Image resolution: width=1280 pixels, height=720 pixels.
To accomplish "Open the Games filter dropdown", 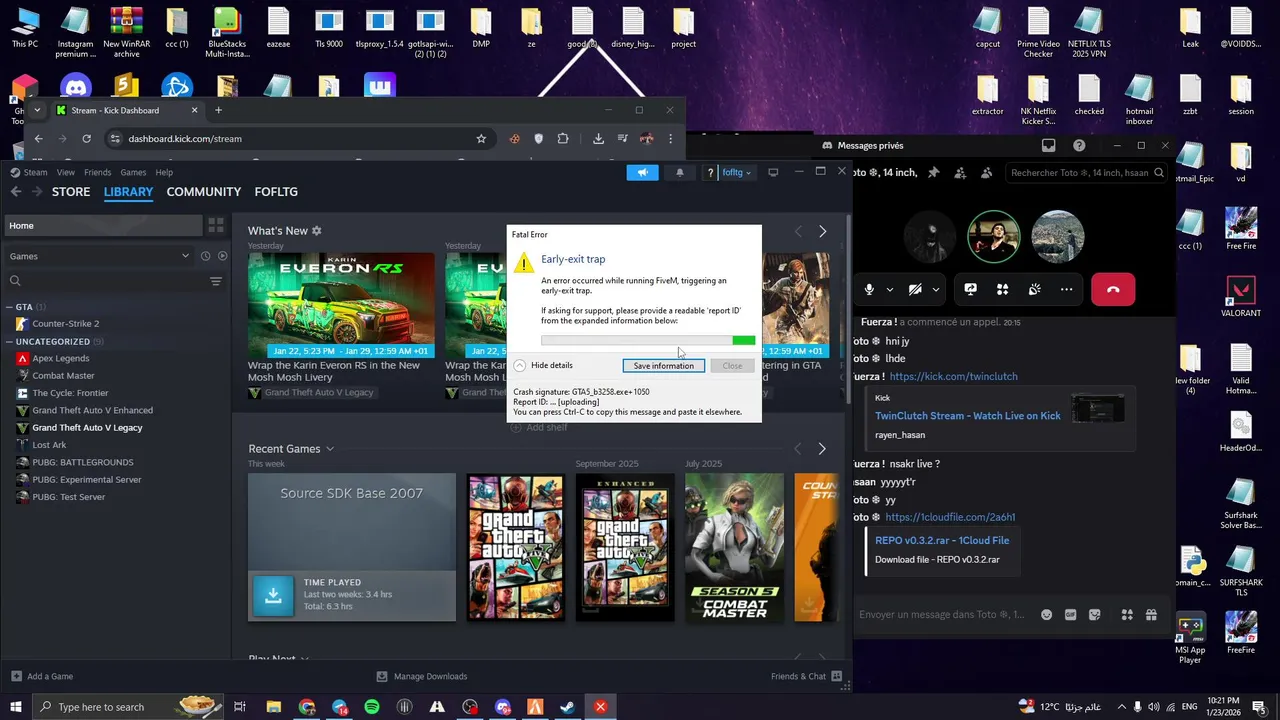I will (99, 256).
